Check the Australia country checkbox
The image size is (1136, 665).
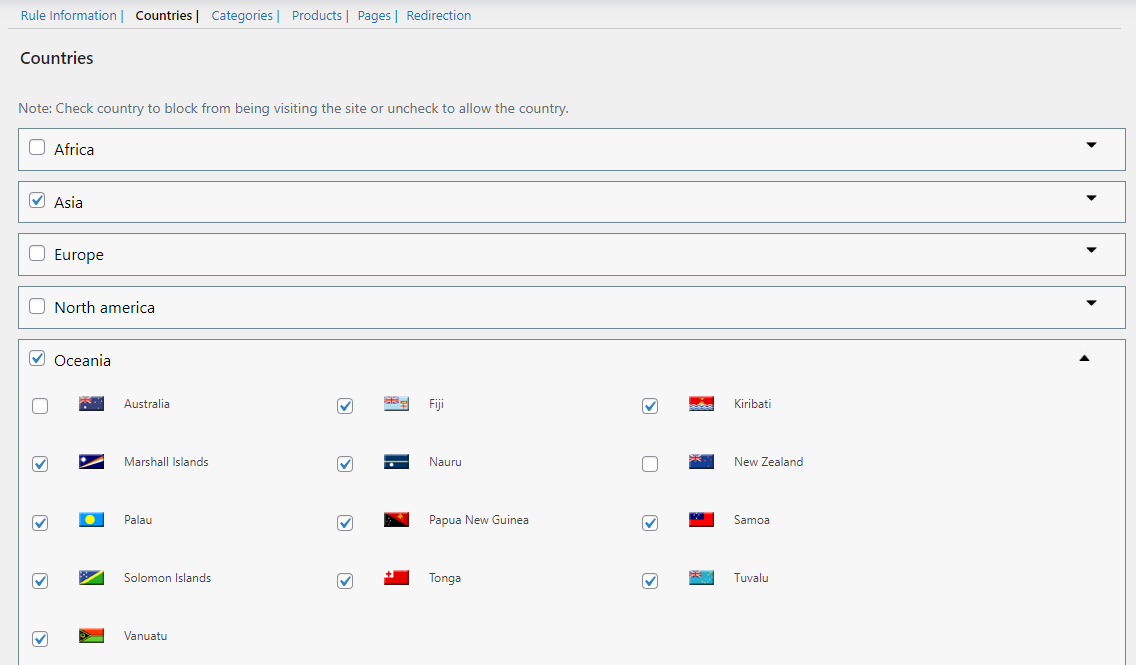pyautogui.click(x=40, y=406)
